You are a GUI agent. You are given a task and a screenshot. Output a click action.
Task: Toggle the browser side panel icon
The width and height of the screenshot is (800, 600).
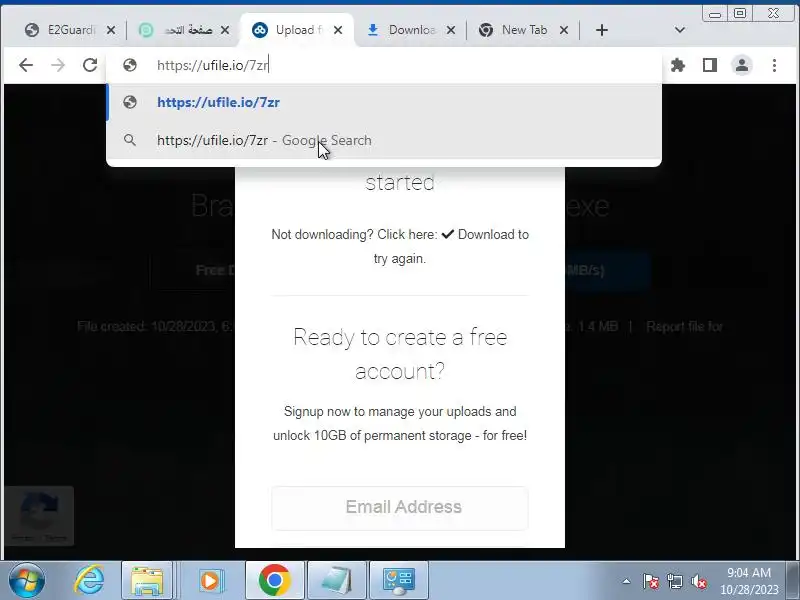coord(710,65)
